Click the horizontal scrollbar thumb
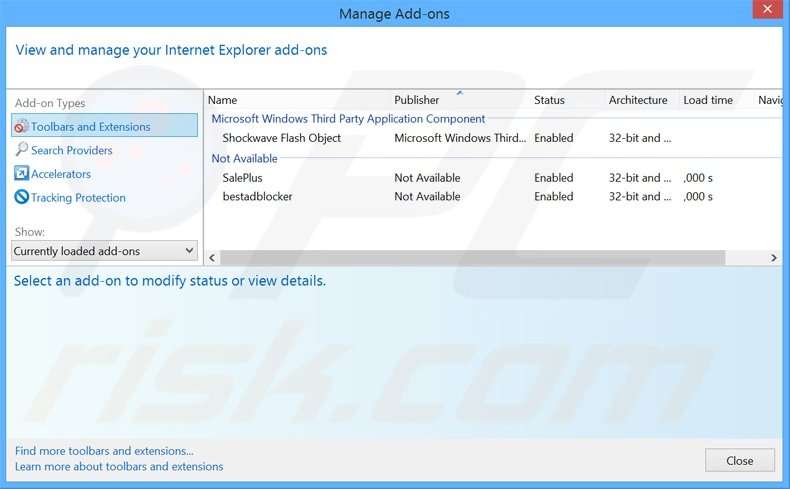This screenshot has width=790, height=489. coord(473,258)
